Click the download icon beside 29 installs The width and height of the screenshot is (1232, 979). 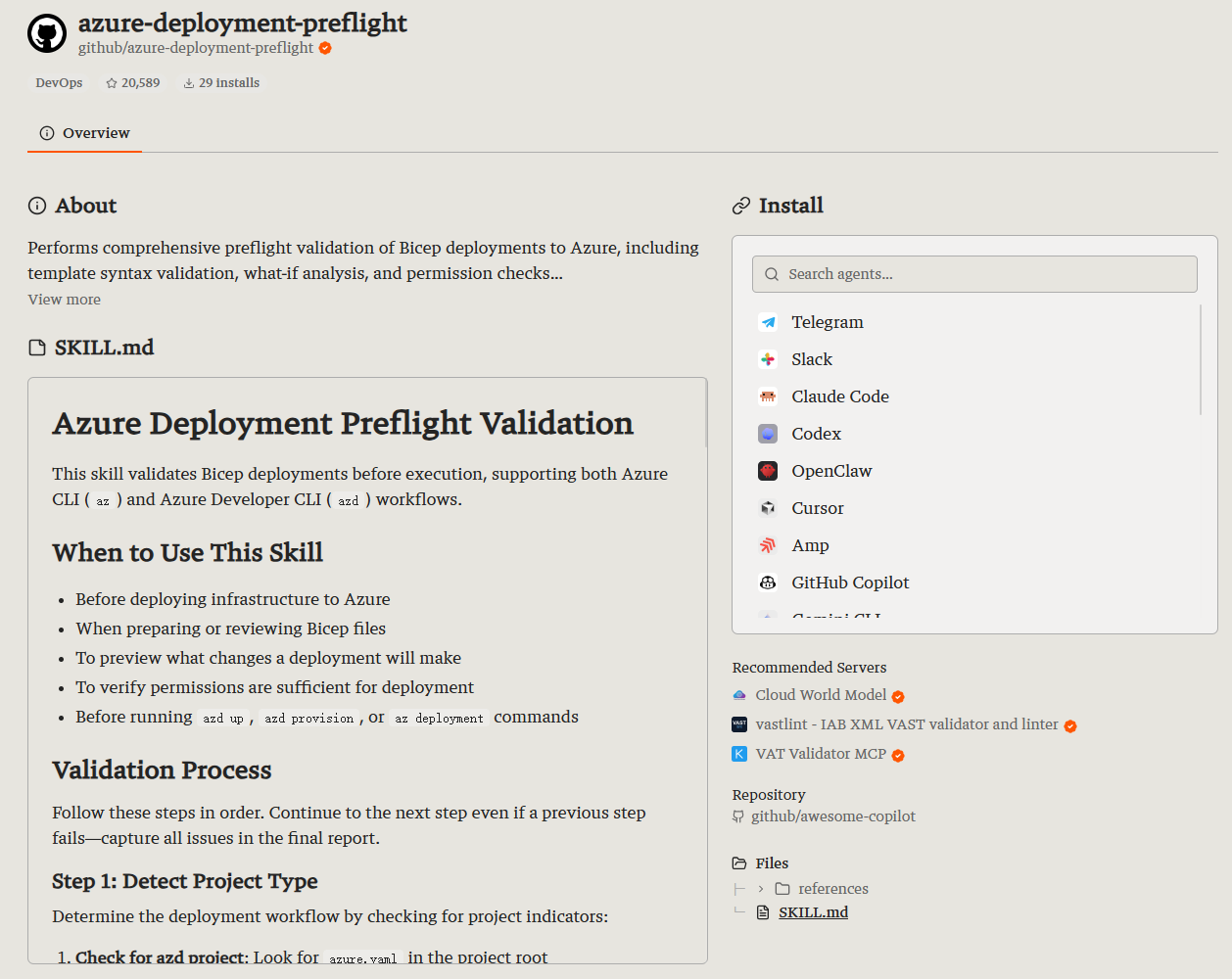click(x=189, y=83)
